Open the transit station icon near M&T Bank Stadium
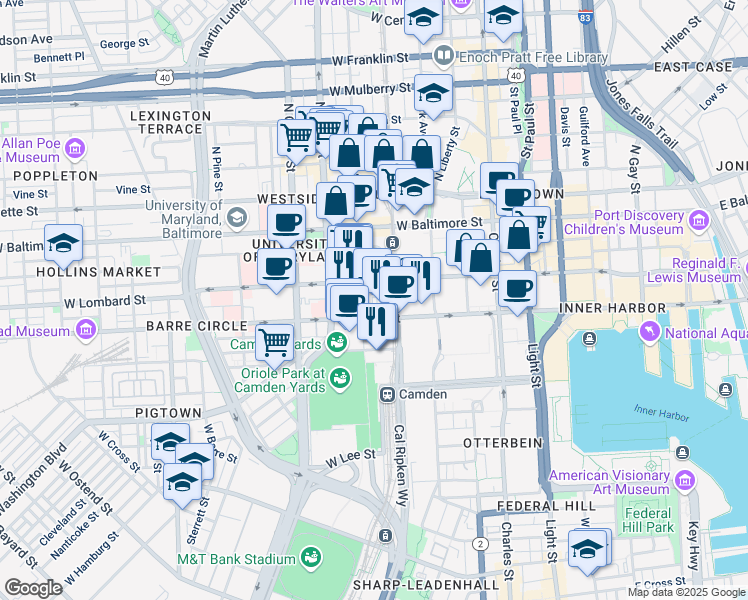The width and height of the screenshot is (748, 600). point(385,536)
